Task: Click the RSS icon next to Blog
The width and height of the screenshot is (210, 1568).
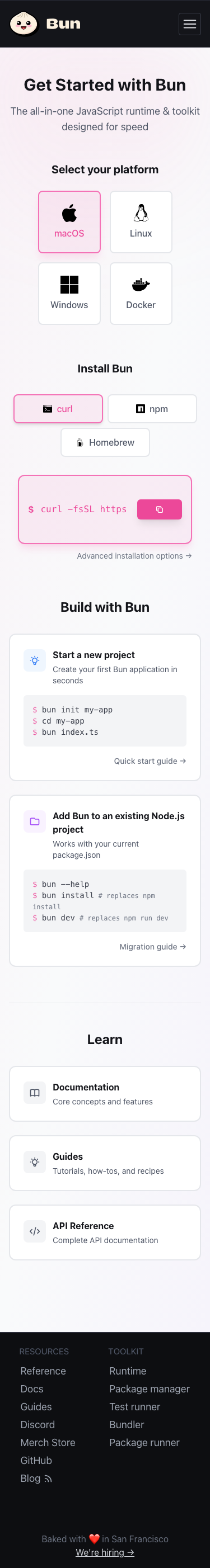Action: 48,1479
